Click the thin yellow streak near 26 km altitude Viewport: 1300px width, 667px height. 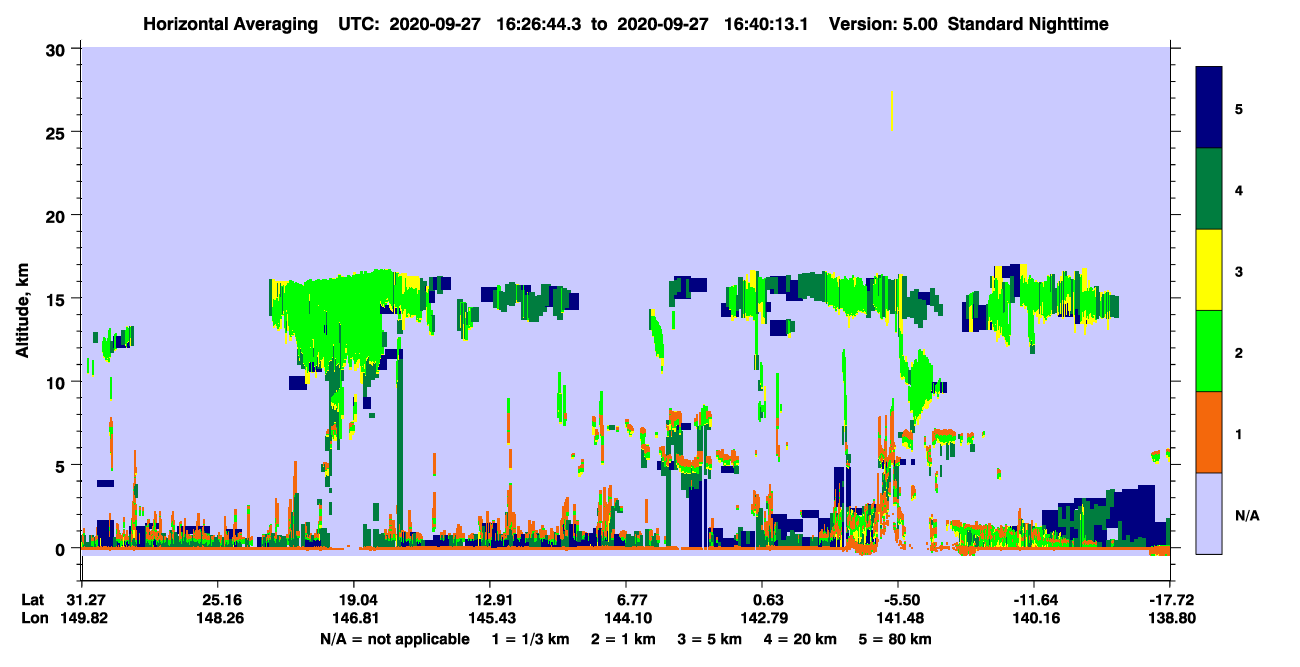tap(892, 111)
